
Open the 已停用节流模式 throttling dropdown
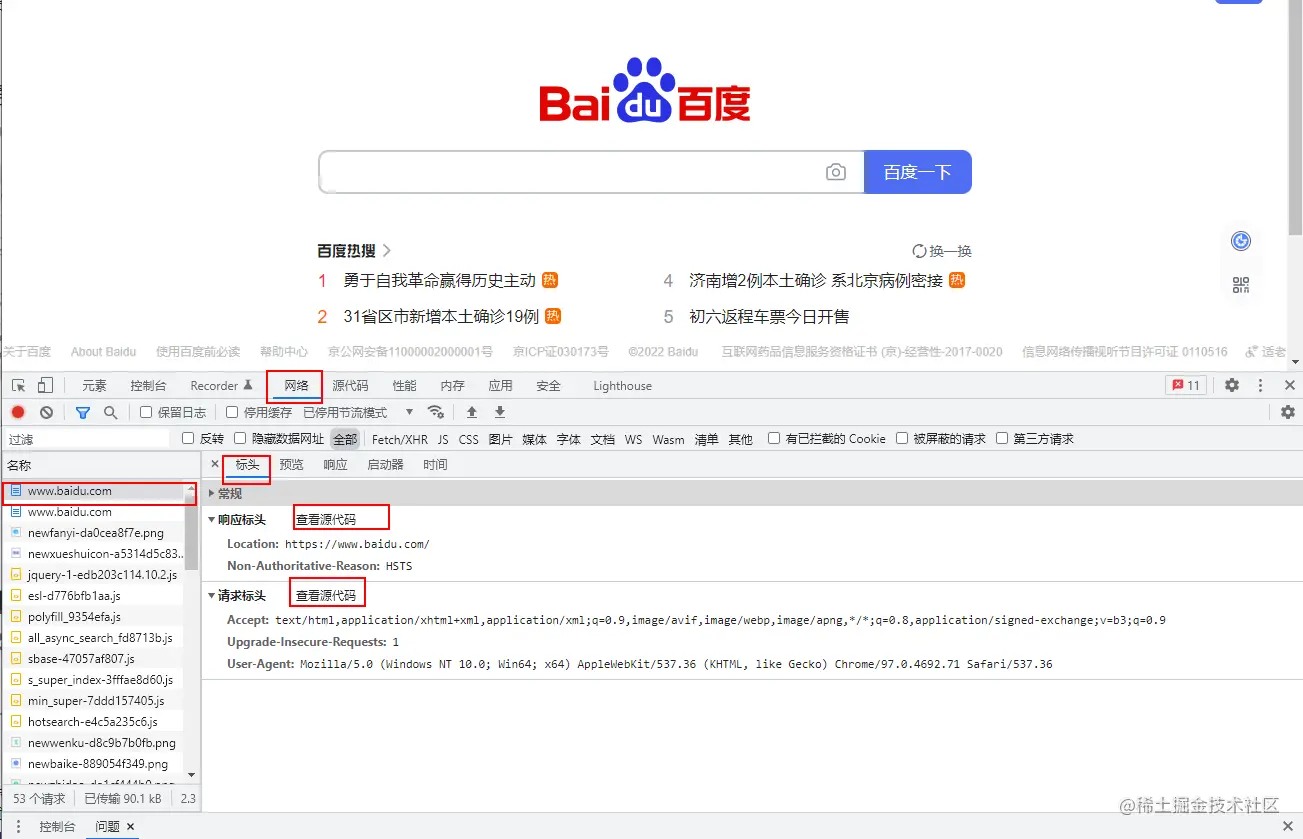point(358,412)
